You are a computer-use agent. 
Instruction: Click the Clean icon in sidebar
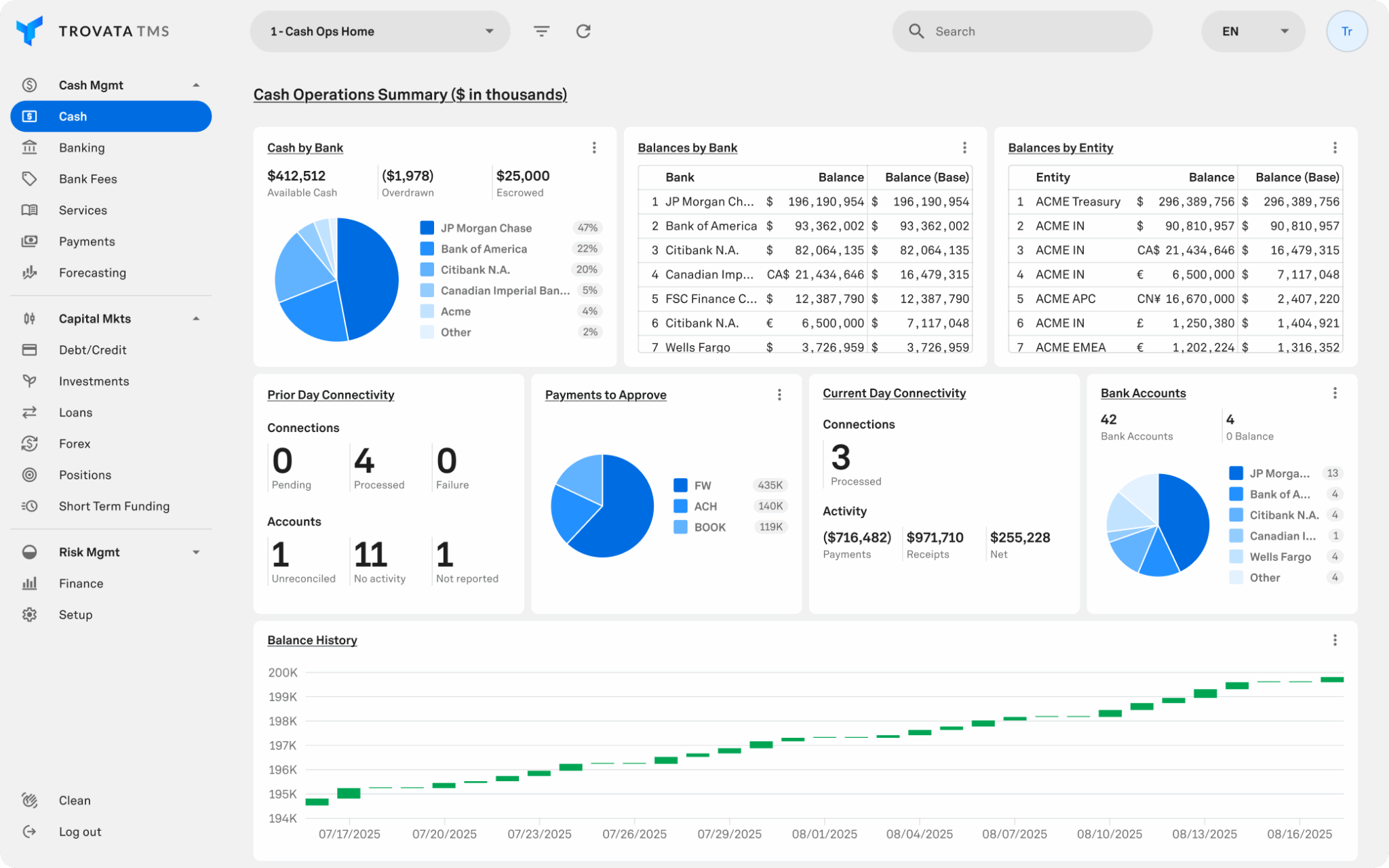(29, 800)
